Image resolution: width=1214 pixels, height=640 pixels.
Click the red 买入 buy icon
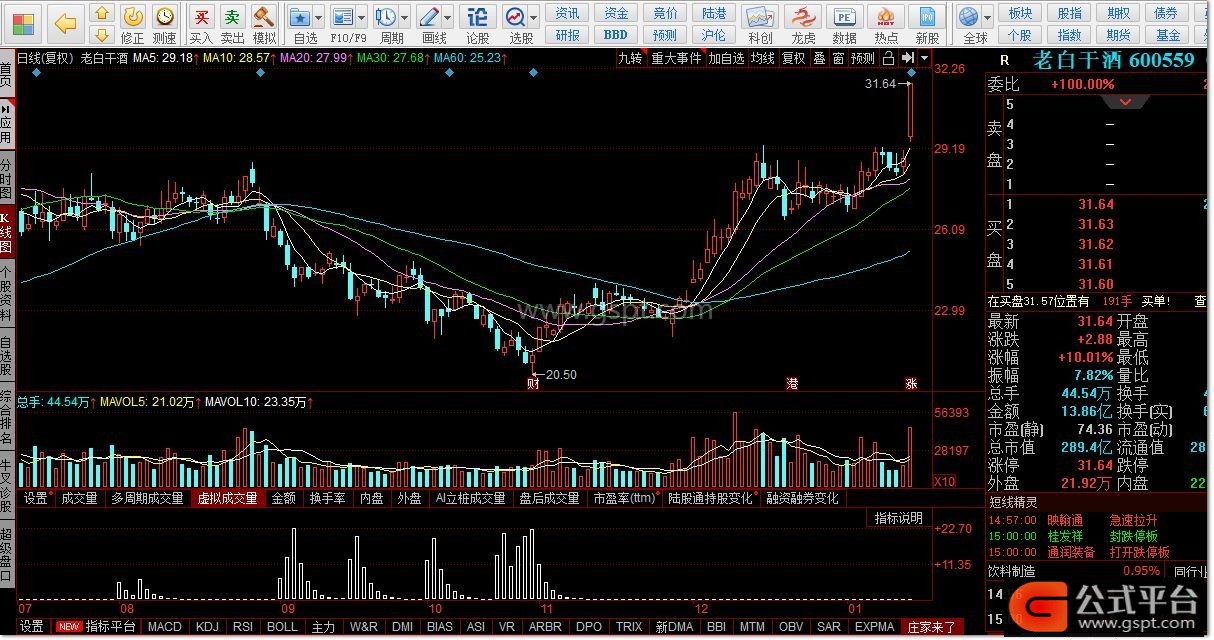click(202, 24)
